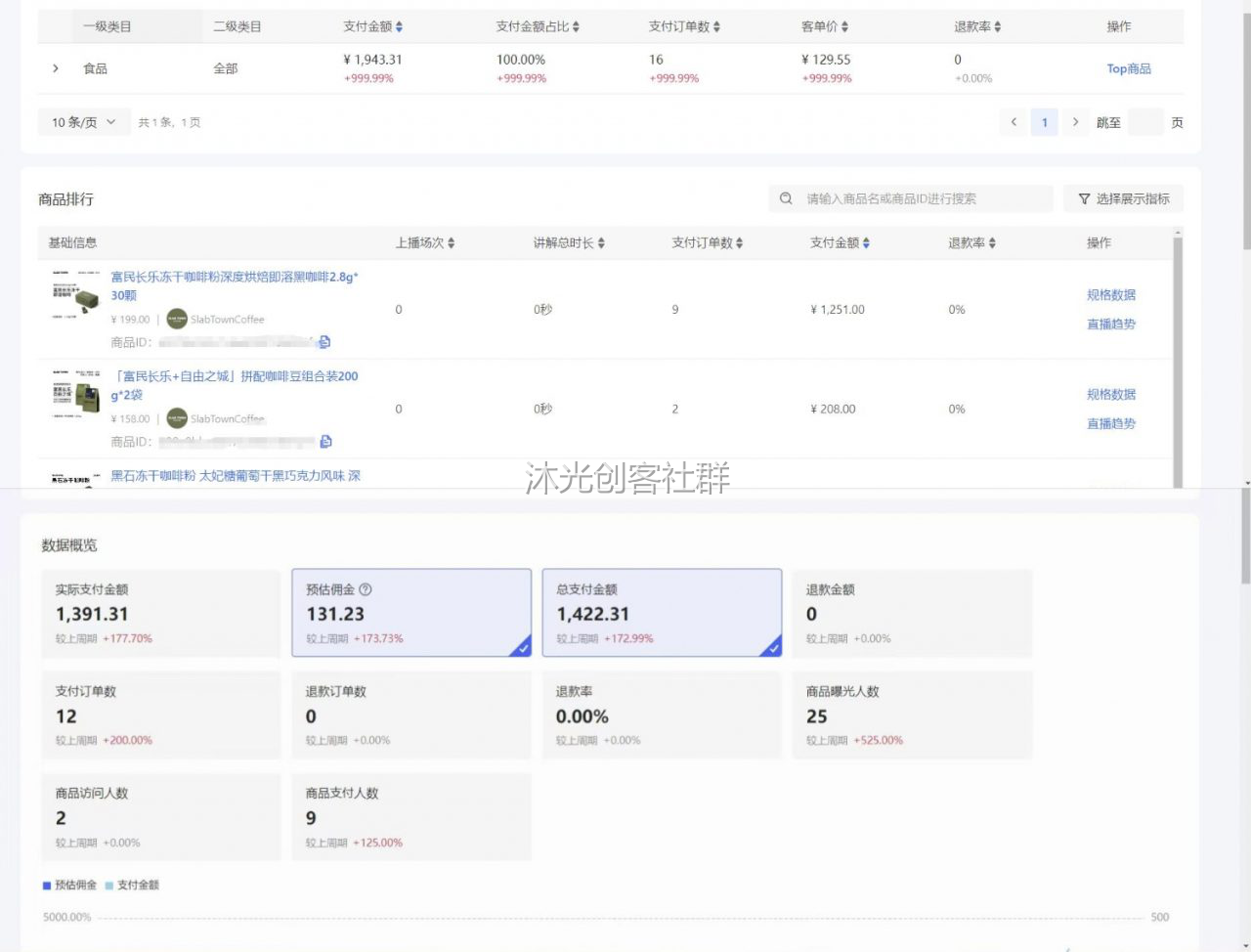Click the search magnifier icon
Viewport: 1251px width, 952px height.
click(x=786, y=198)
